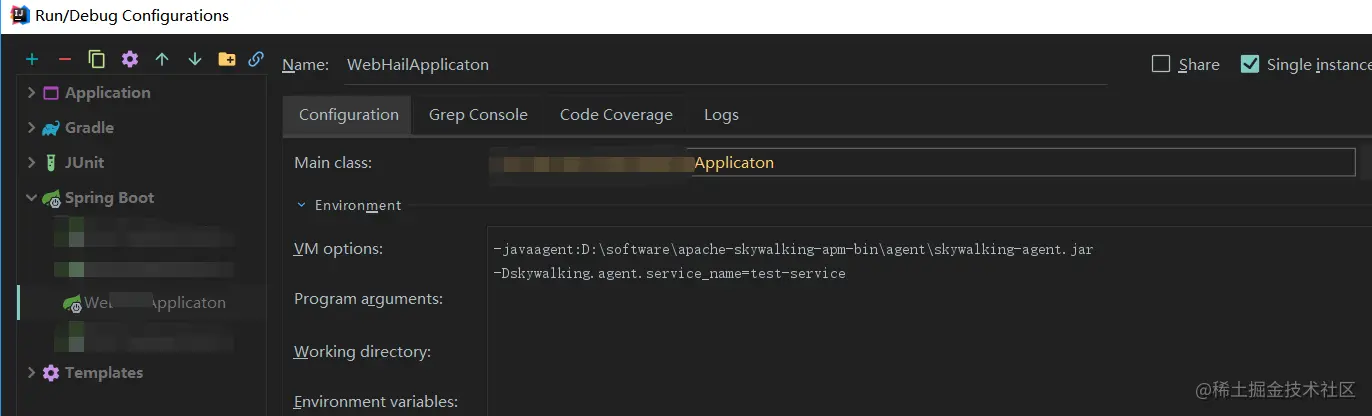Click the Add New Configuration plus icon
Screen dimensions: 1372x416
32,60
